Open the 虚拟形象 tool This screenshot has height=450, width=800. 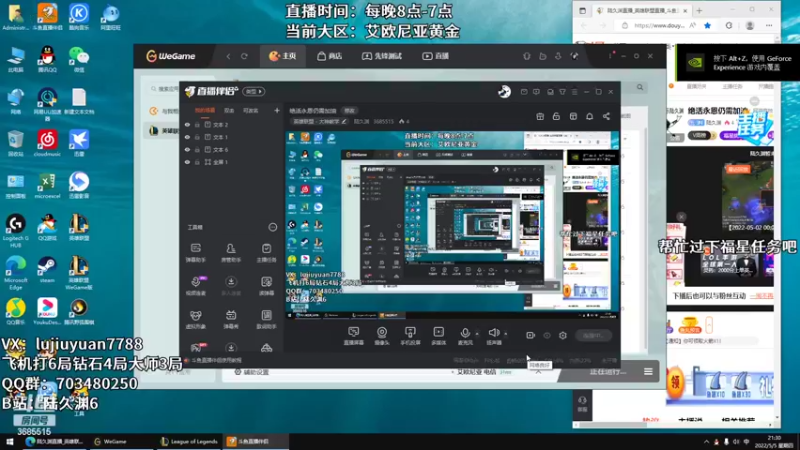pos(195,319)
